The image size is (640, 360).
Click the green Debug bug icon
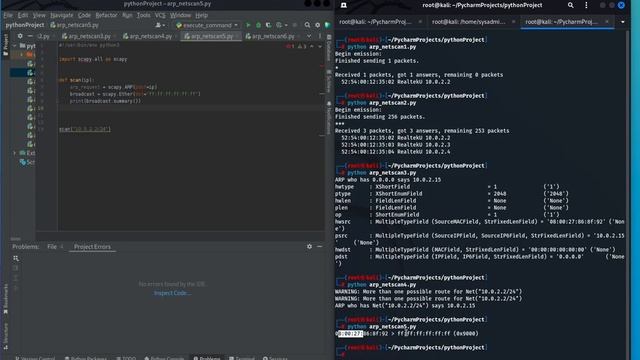(258, 25)
